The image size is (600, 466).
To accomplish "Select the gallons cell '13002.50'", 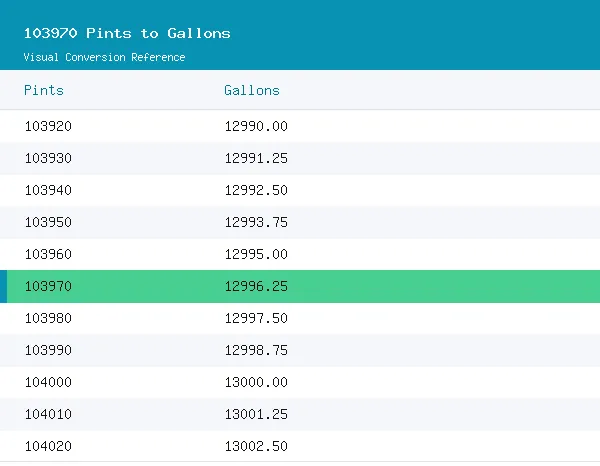I will coord(256,446).
